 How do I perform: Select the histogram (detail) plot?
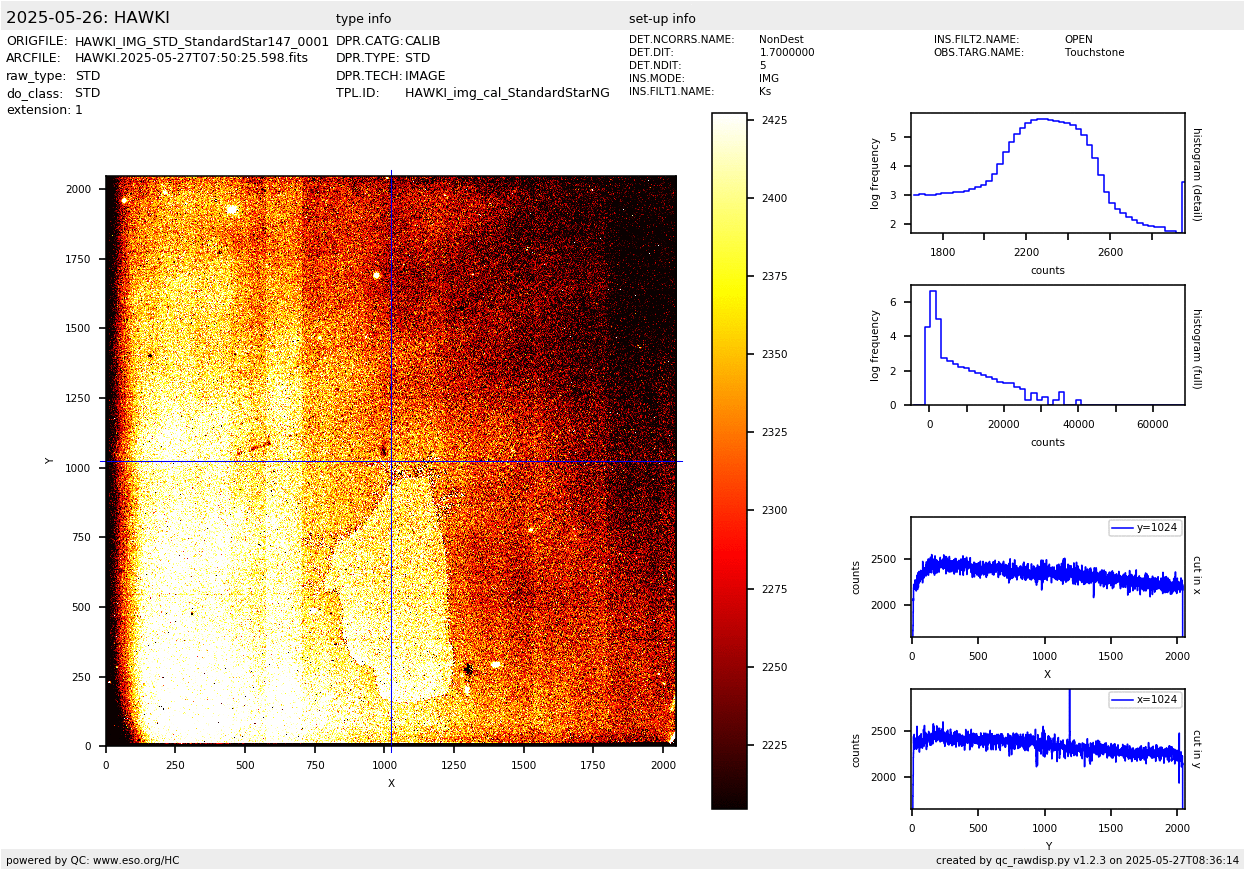1047,172
